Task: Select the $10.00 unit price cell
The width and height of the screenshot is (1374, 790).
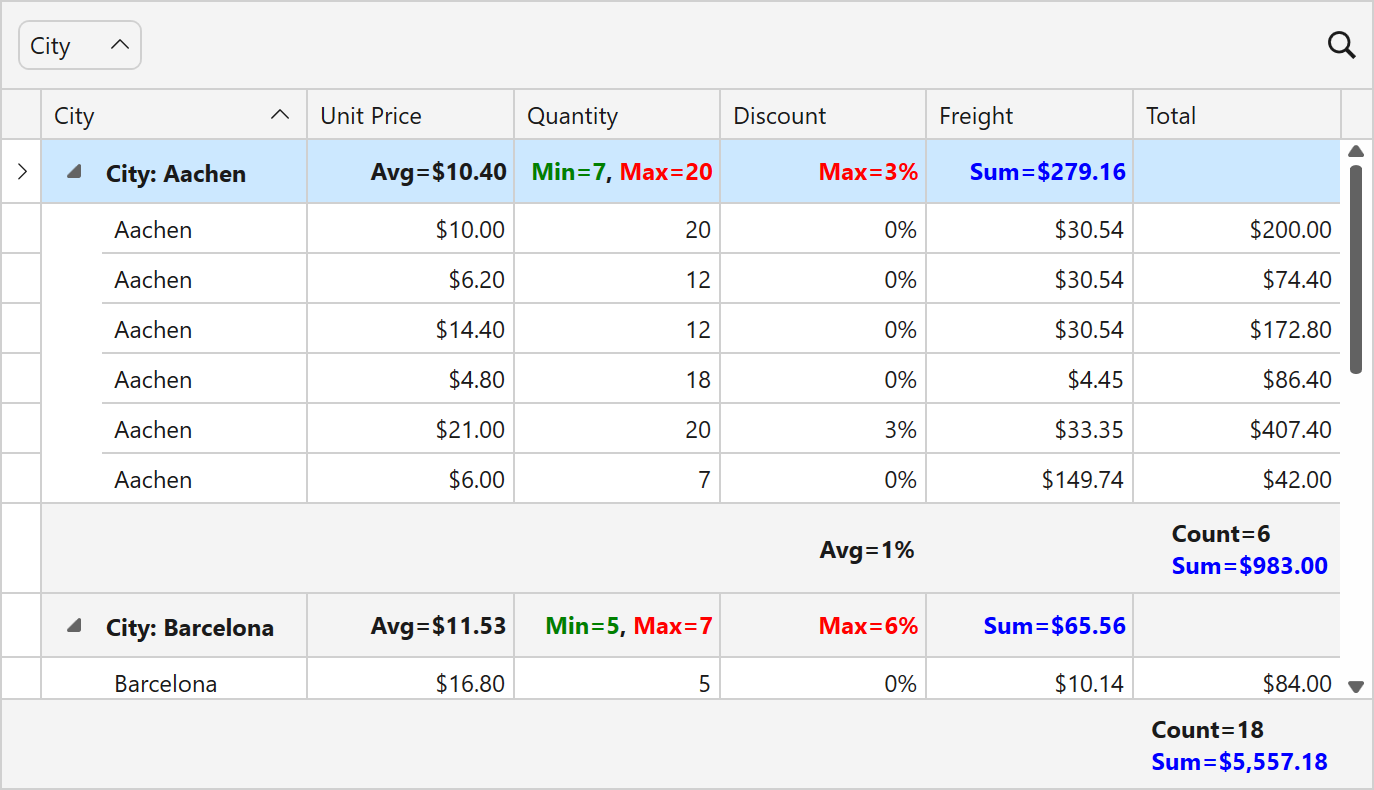Action: [410, 229]
